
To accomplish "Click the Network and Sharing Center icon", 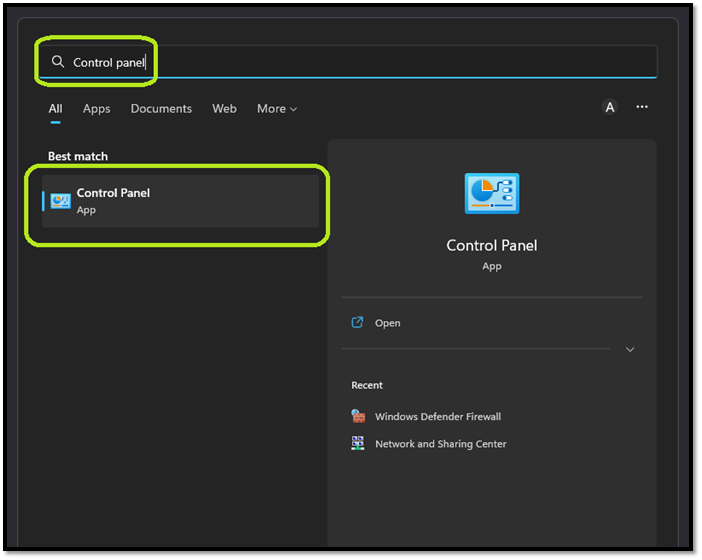I will [358, 443].
